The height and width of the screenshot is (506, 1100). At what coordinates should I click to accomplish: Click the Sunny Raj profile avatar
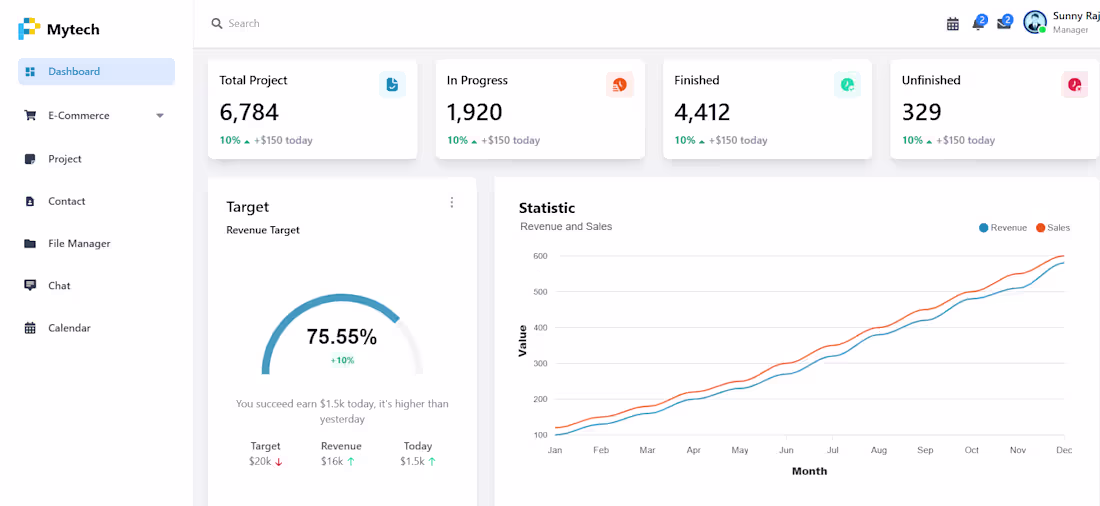(1034, 22)
